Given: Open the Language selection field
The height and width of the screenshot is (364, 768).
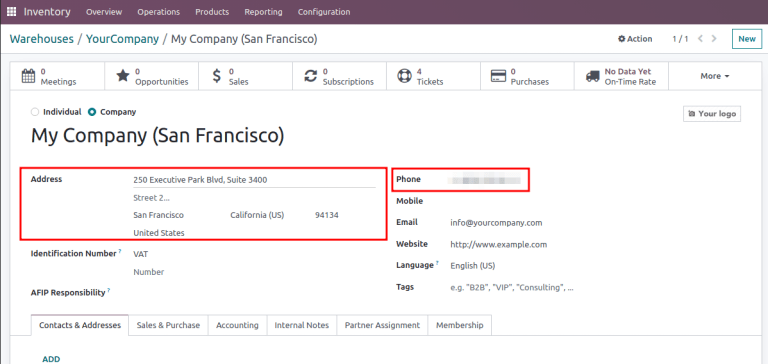Looking at the screenshot, I should (509, 266).
